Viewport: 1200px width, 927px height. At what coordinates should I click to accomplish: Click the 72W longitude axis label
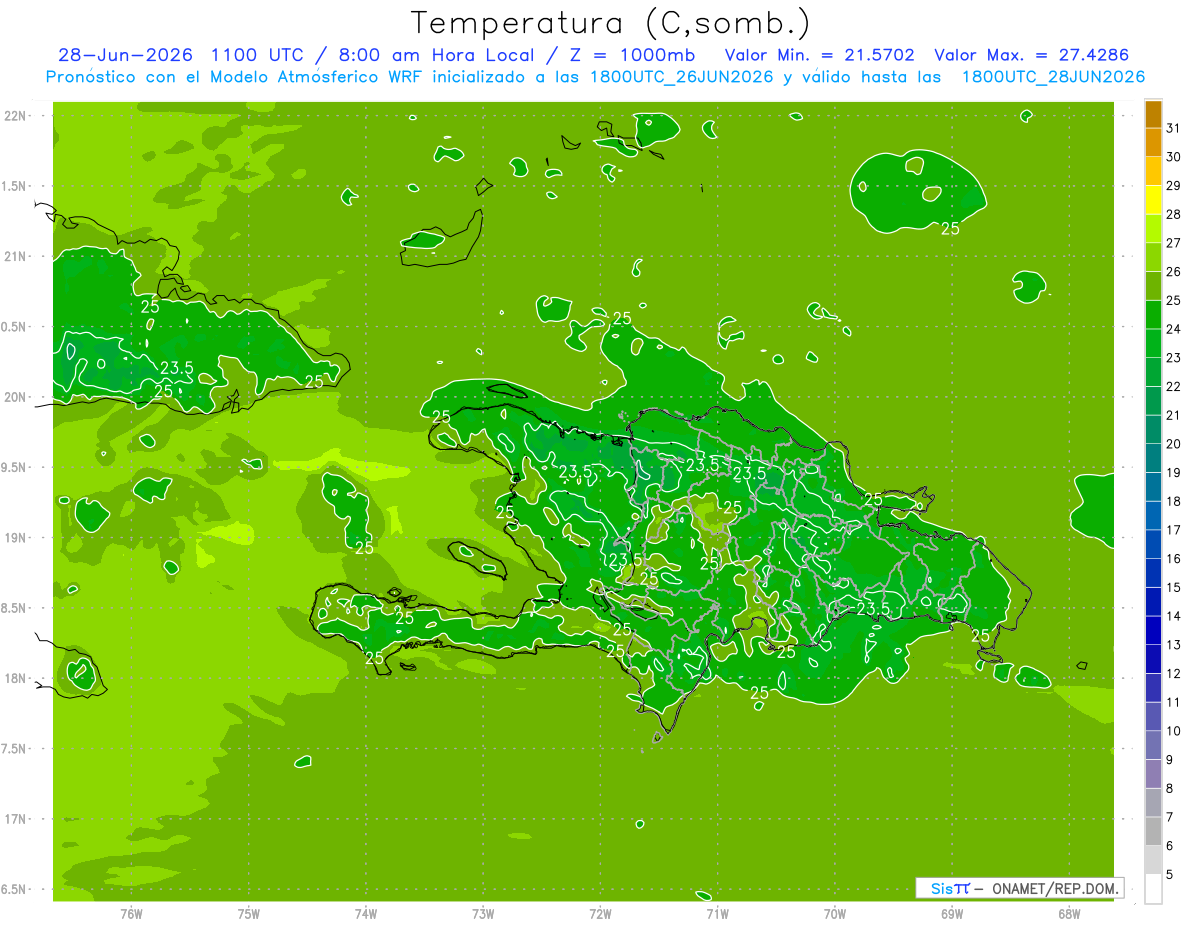click(x=601, y=913)
